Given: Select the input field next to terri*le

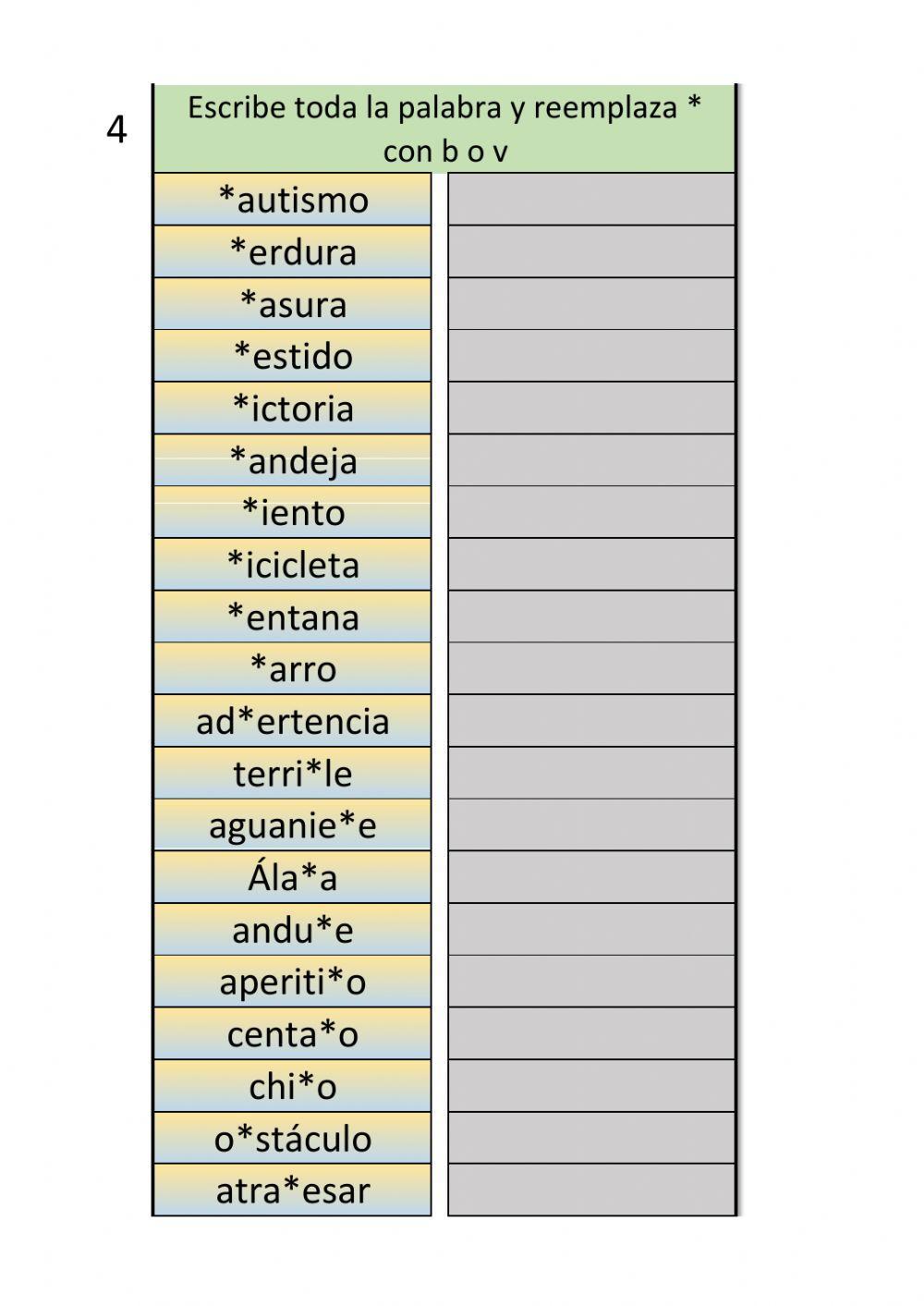Looking at the screenshot, I should coord(591,773).
